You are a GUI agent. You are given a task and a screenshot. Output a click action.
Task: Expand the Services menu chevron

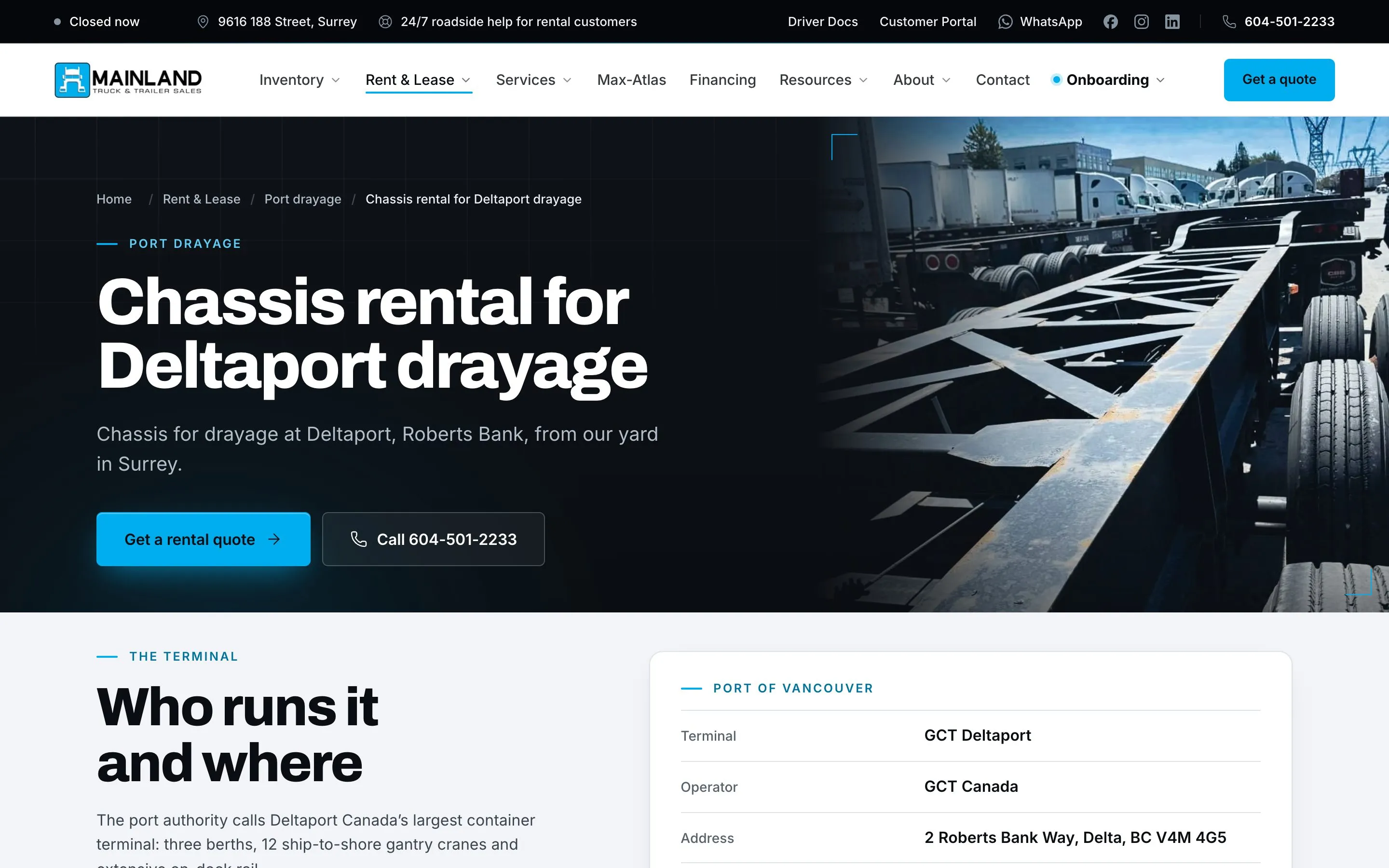click(568, 80)
